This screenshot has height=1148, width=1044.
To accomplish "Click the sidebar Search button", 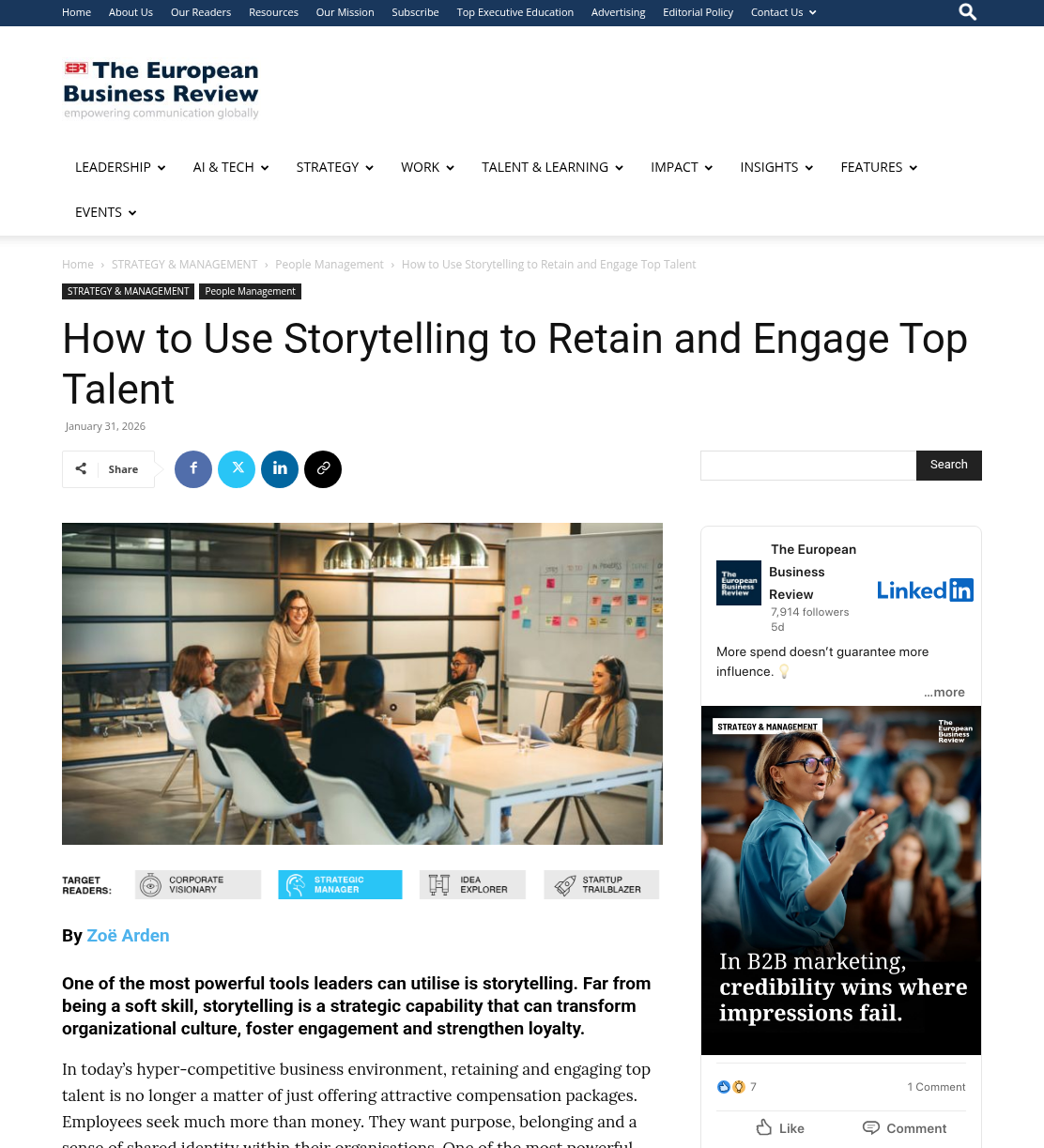I will click(x=949, y=466).
